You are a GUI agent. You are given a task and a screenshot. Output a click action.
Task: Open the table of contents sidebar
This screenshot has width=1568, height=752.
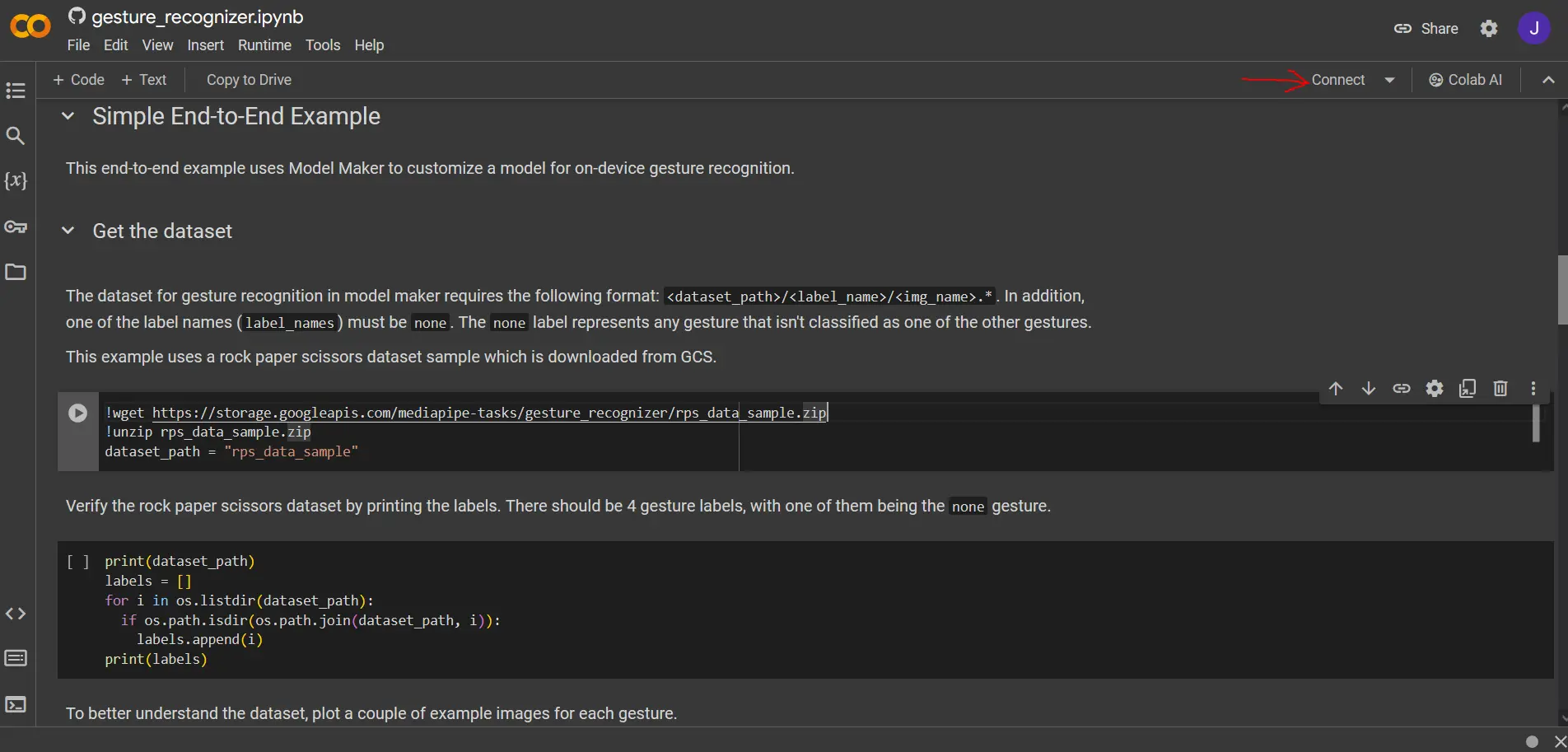[x=16, y=91]
